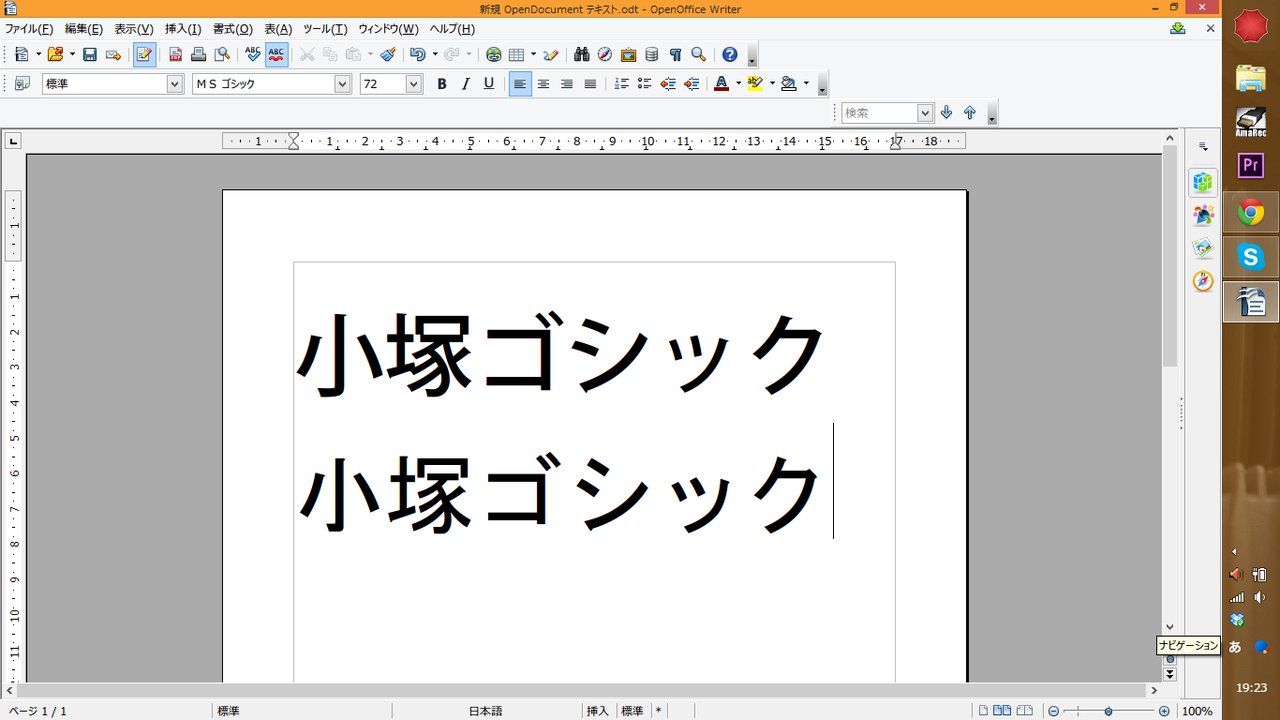
Task: Open the Background Color dropdown arrow
Action: tap(806, 84)
